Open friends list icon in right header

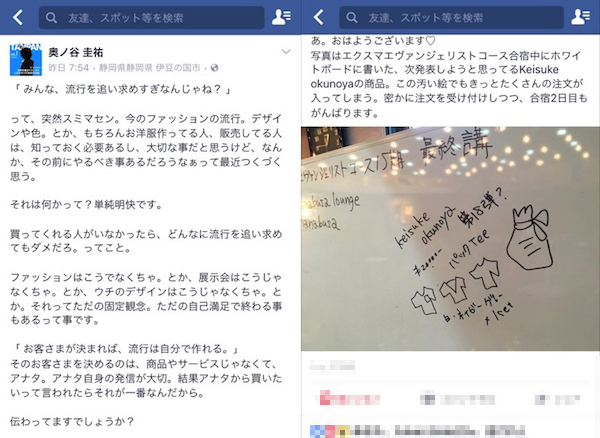tap(580, 17)
